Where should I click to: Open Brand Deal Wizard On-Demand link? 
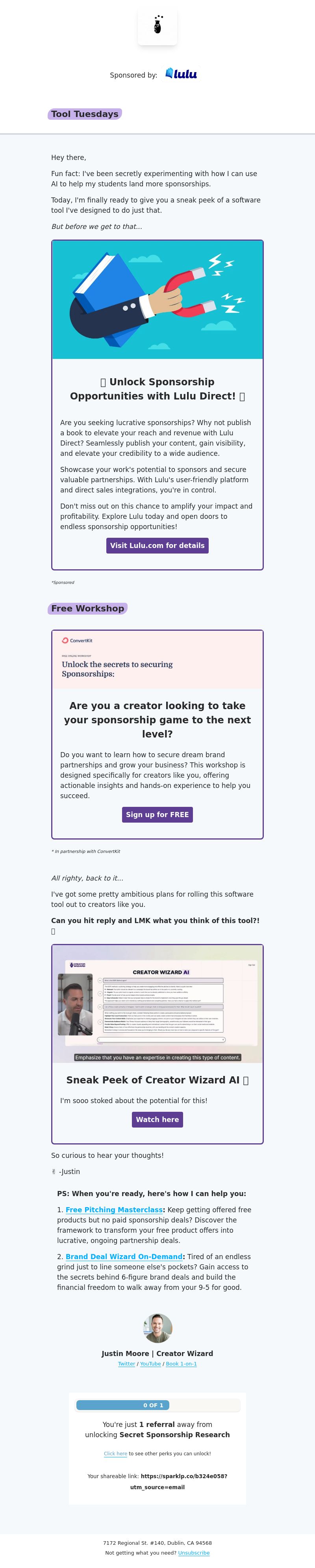point(124,1256)
